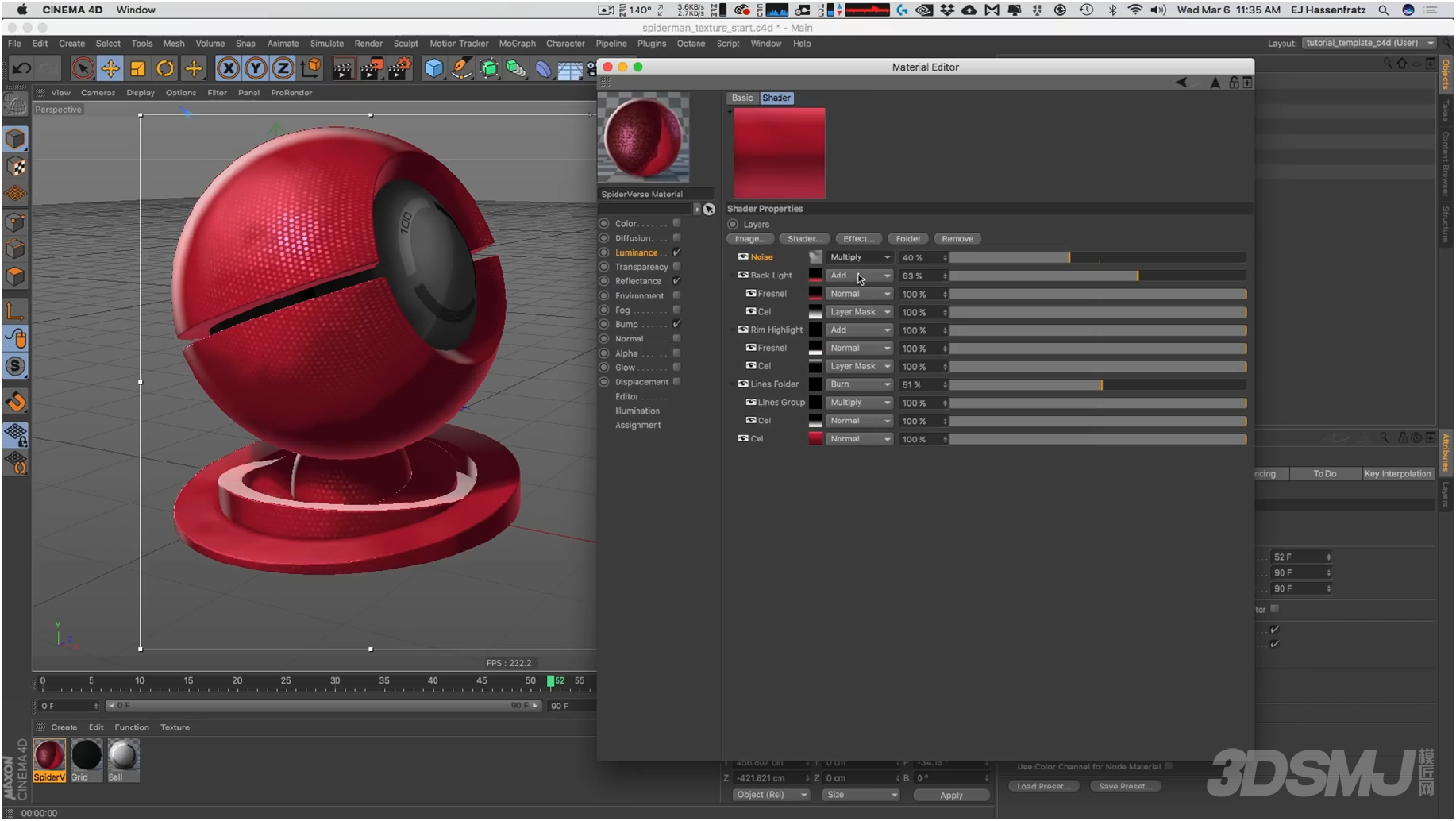Click the snap S icon in left sidebar
Screen dimensions: 1456x821
point(15,366)
